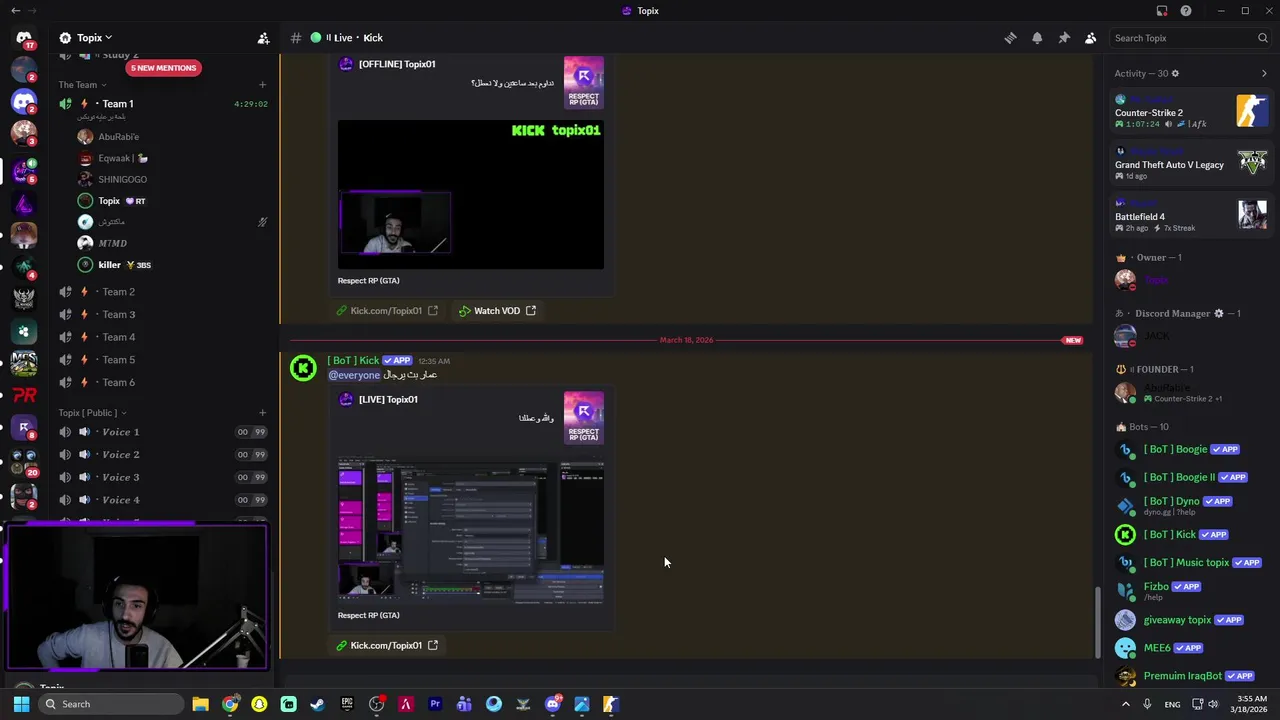Add channel to The Team category
The image size is (1280, 720).
coord(262,85)
